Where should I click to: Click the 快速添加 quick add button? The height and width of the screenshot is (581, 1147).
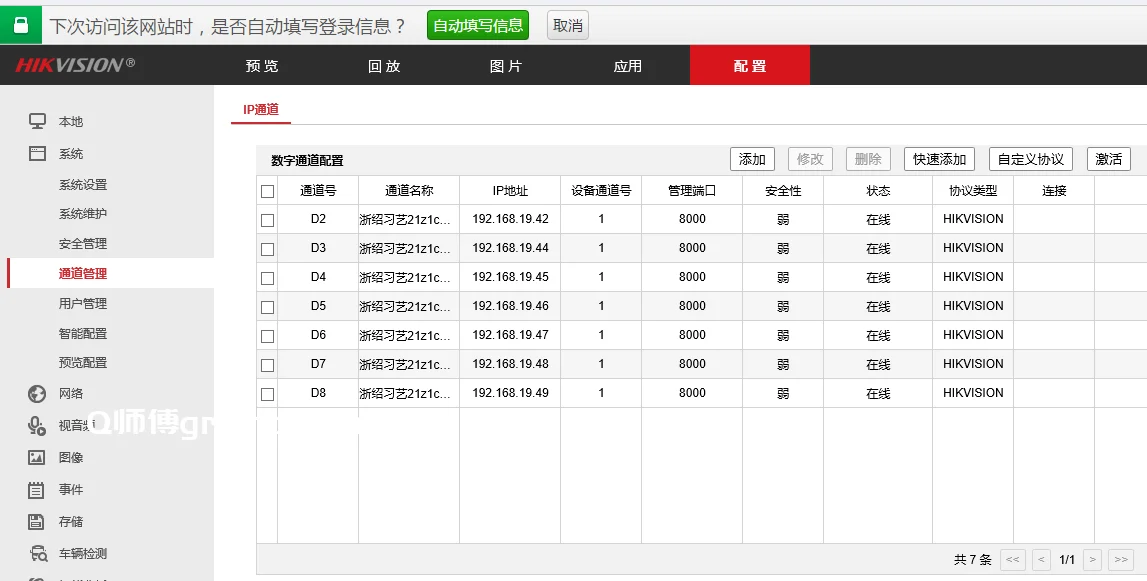(939, 159)
